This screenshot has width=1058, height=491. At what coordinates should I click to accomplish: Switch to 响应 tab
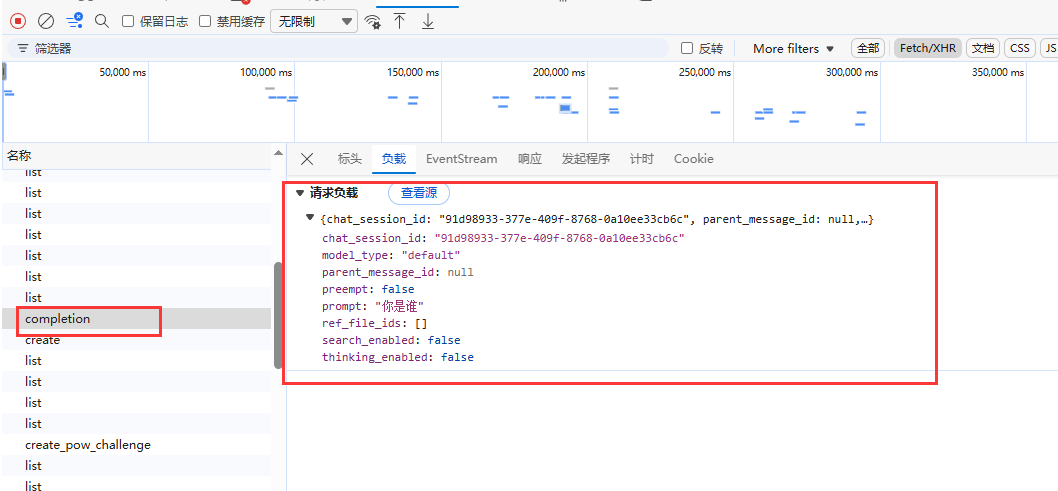(530, 159)
